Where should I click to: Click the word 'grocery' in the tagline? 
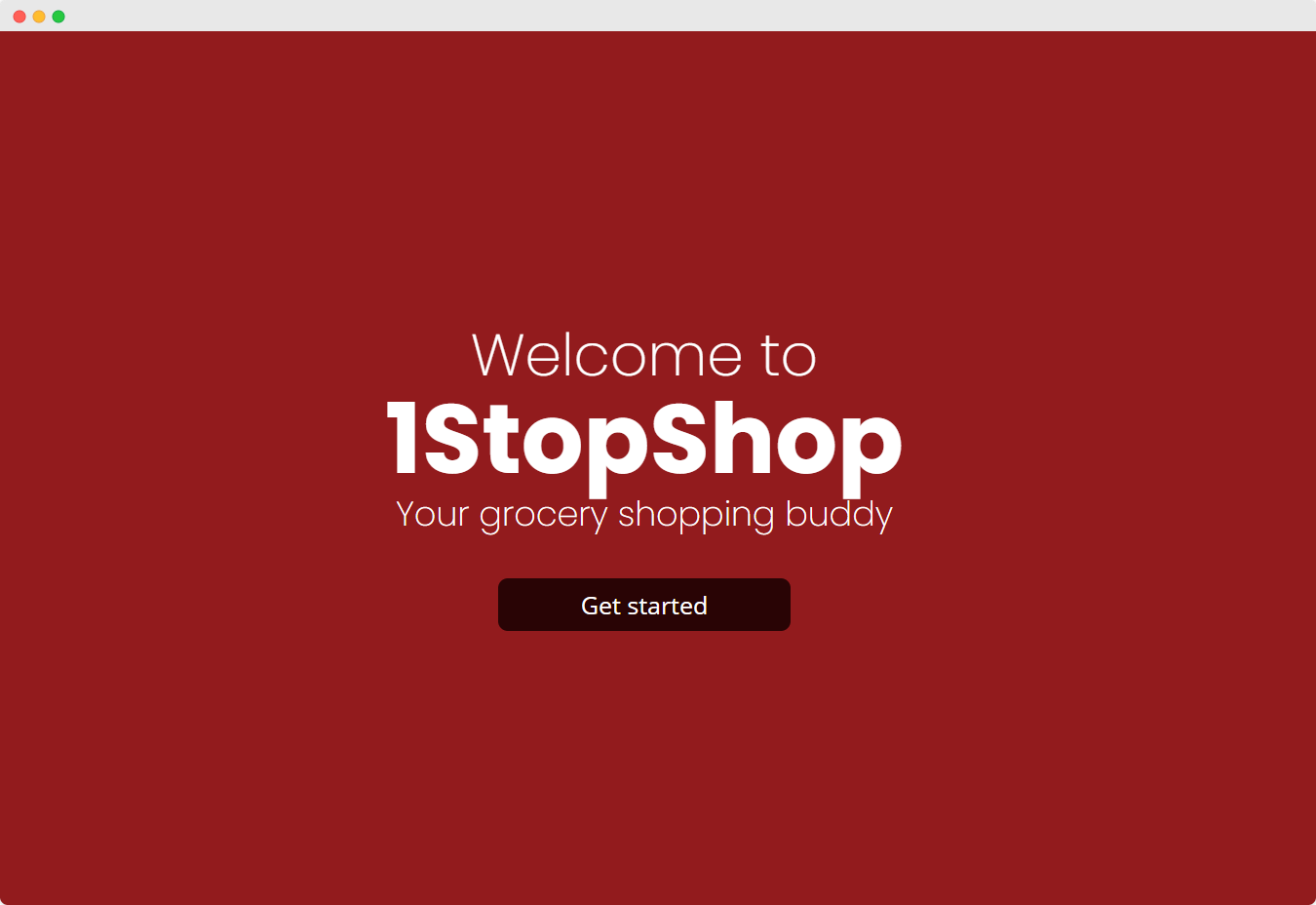pos(543,518)
